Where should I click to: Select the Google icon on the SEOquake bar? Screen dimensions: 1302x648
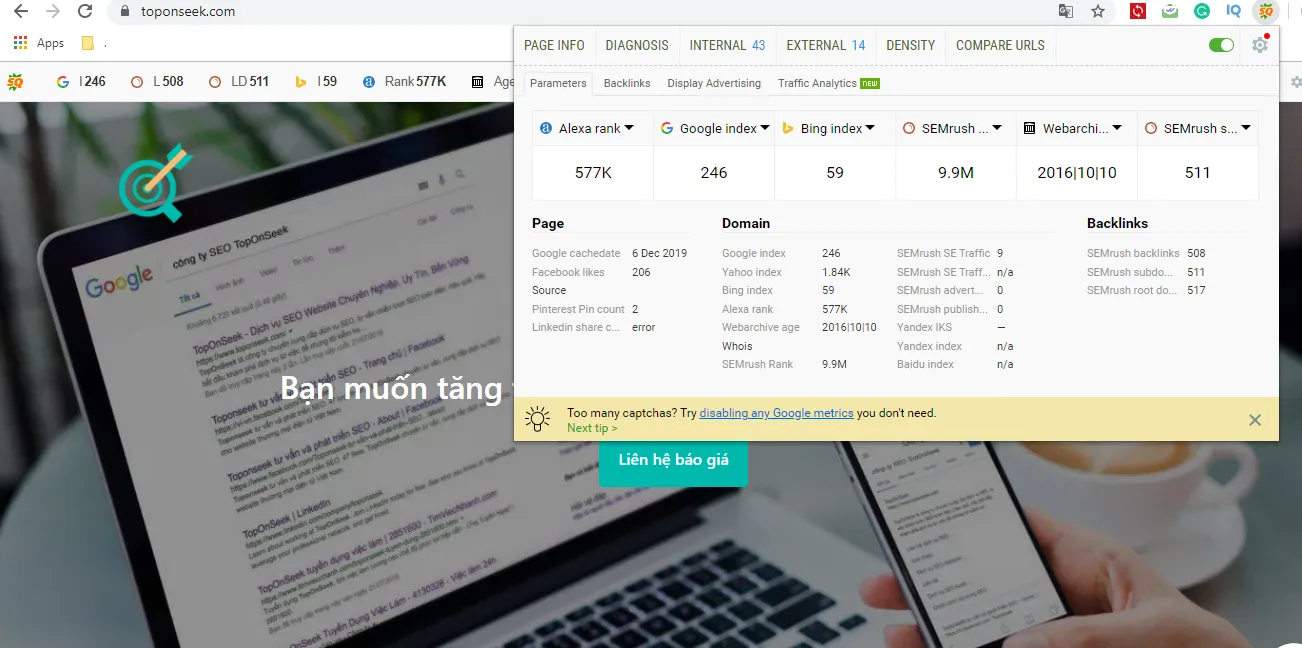[63, 81]
